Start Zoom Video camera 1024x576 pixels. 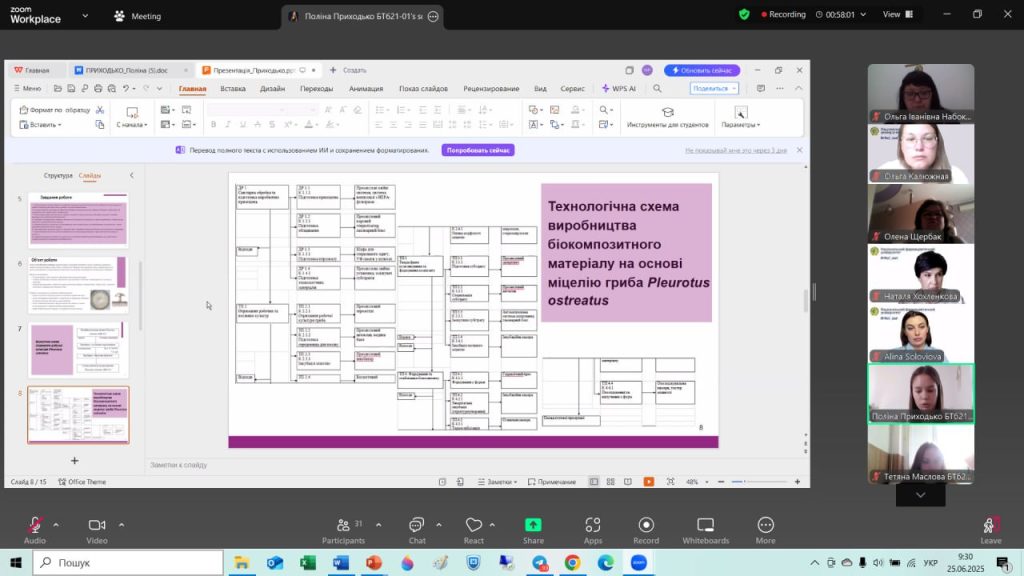click(x=97, y=530)
